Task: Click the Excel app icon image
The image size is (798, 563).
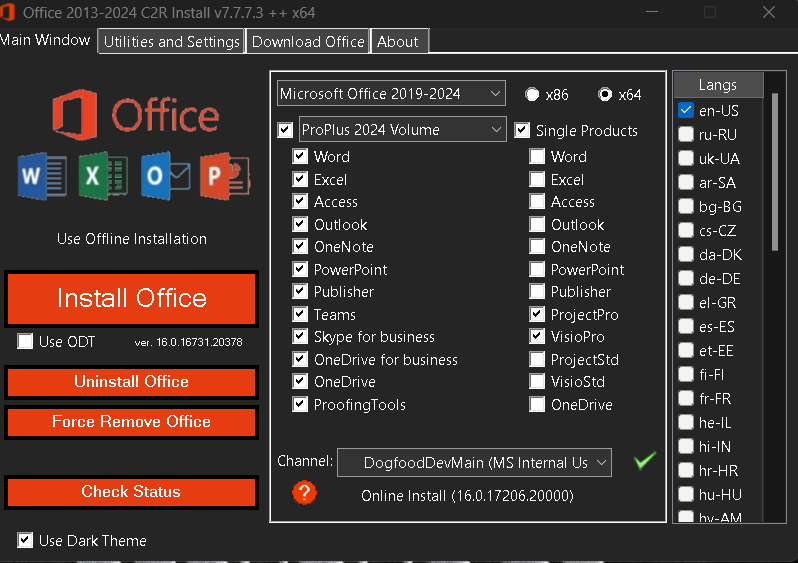Action: click(x=103, y=176)
